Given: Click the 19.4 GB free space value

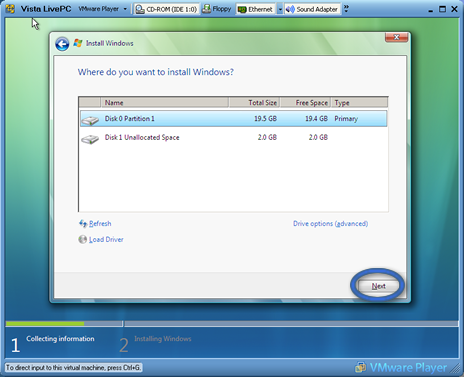Looking at the screenshot, I should 316,119.
